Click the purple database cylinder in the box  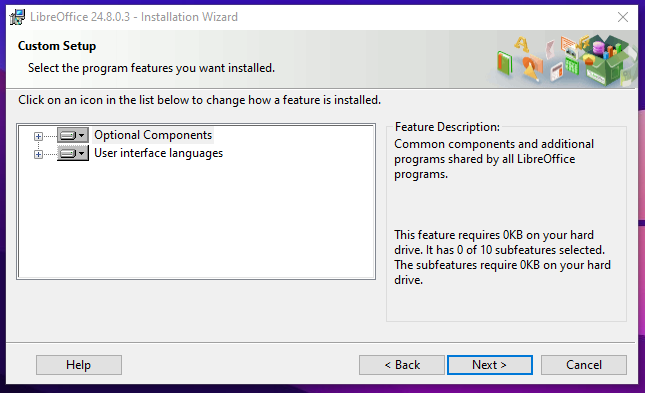[x=598, y=49]
